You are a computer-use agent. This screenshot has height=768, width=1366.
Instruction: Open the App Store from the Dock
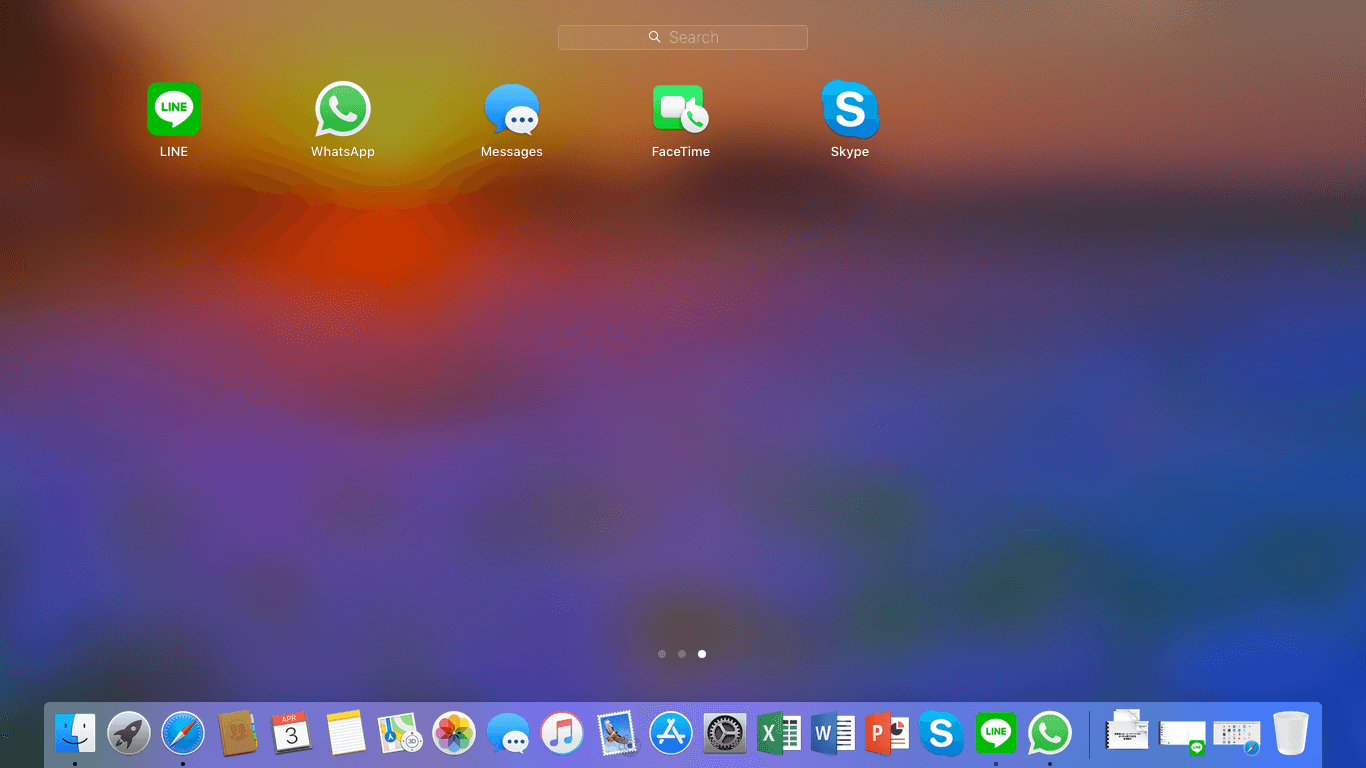coord(671,733)
